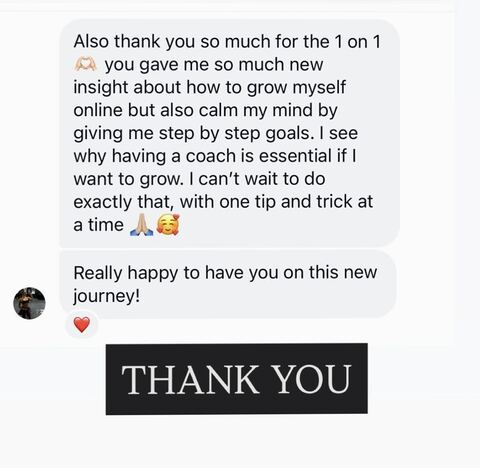Open the sender's circular profile avatar
The image size is (480, 468).
(x=29, y=303)
